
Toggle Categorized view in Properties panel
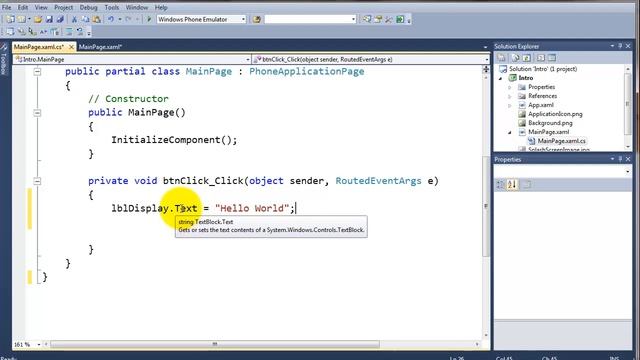point(501,185)
